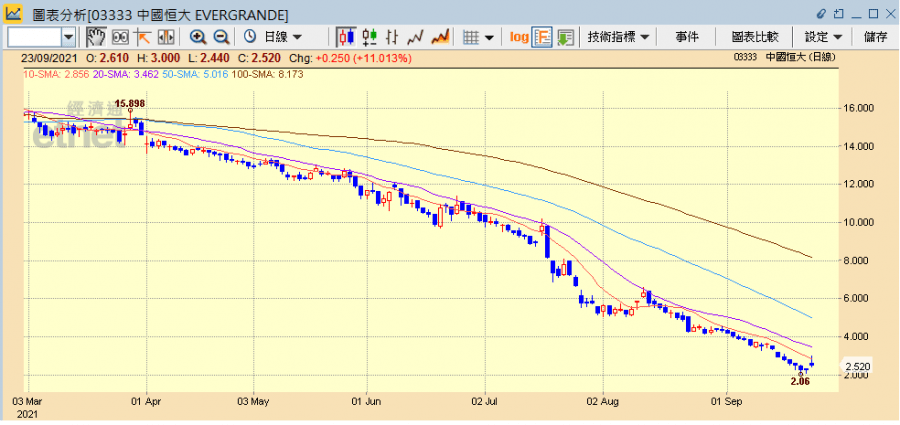Screen dimensions: 900x425
Task: Click the zoom out magnifier icon
Action: (221, 37)
